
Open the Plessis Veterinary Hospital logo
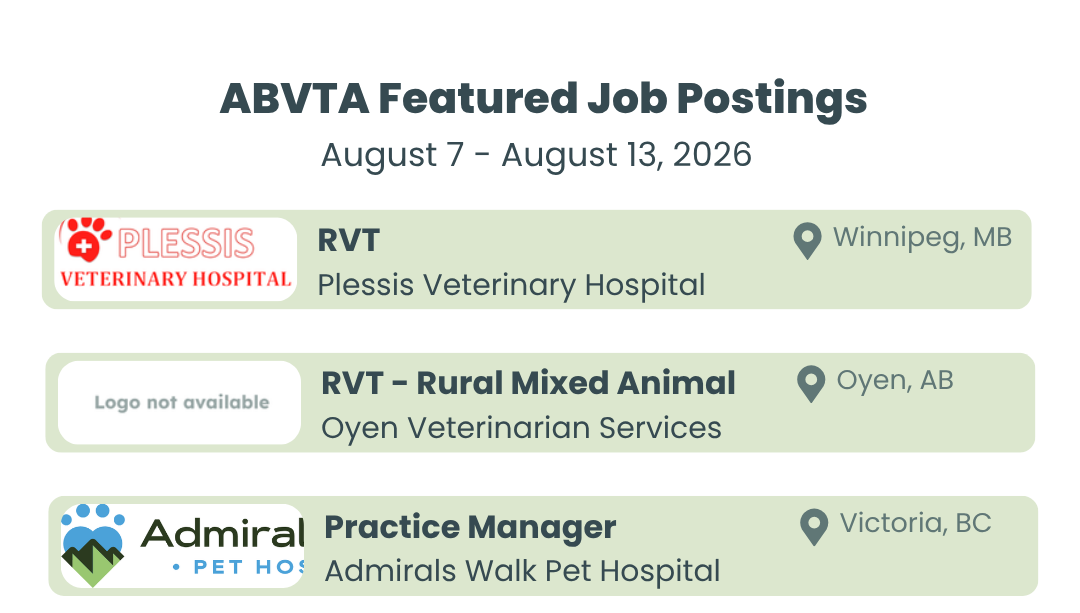(x=176, y=259)
